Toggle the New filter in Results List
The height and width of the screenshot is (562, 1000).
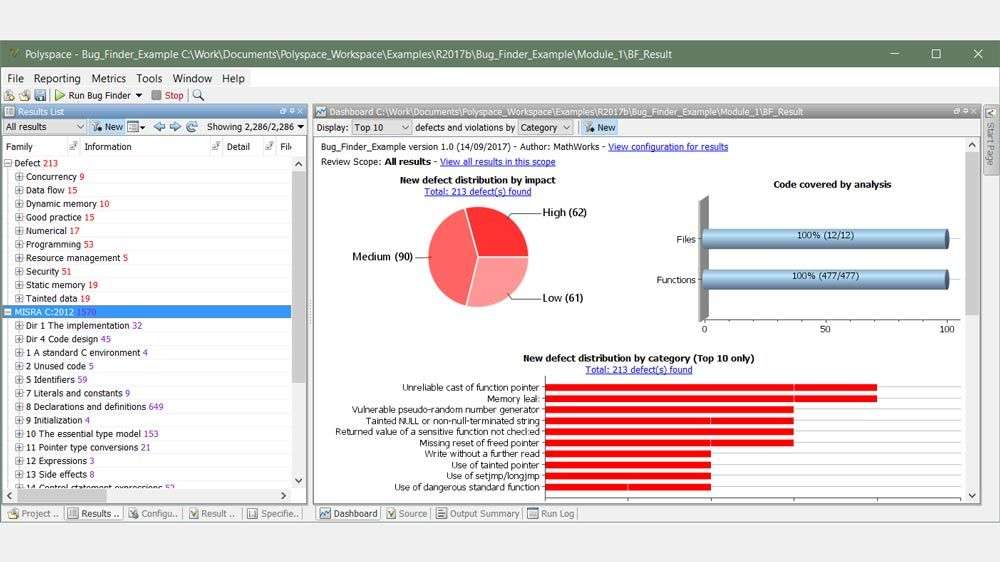tap(107, 127)
